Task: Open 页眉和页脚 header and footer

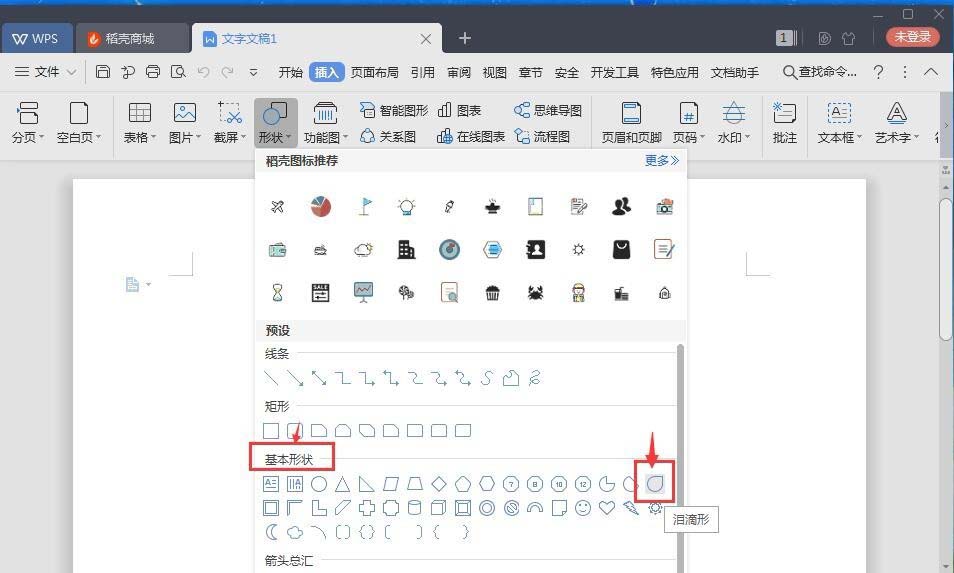Action: point(632,122)
